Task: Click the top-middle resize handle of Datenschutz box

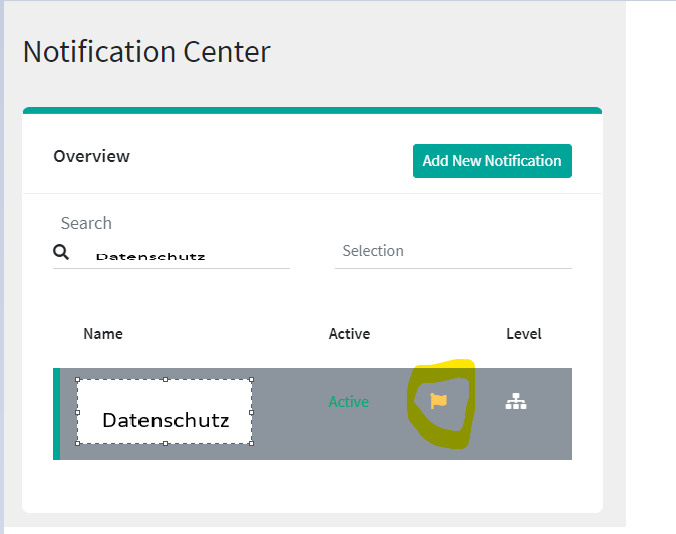Action: (164, 380)
